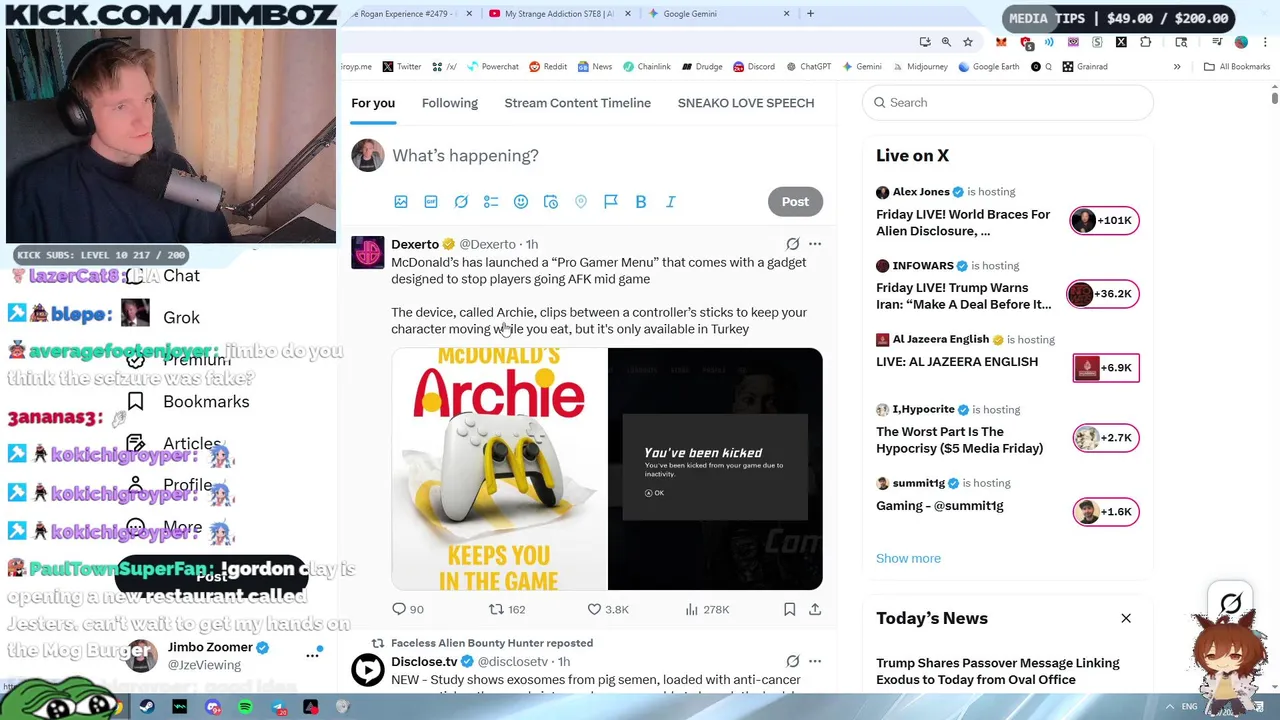Open the You've been kicked image
The height and width of the screenshot is (720, 1280).
point(715,469)
